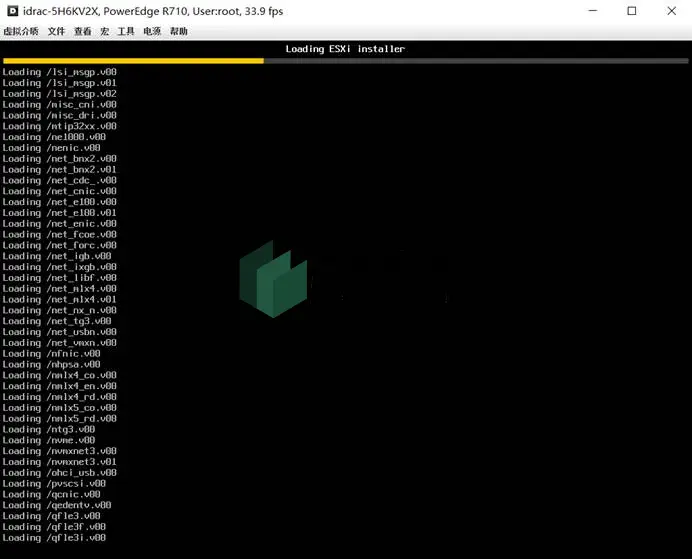Maximize the iDRAC console window
Screen dimensions: 692x559
pos(632,11)
